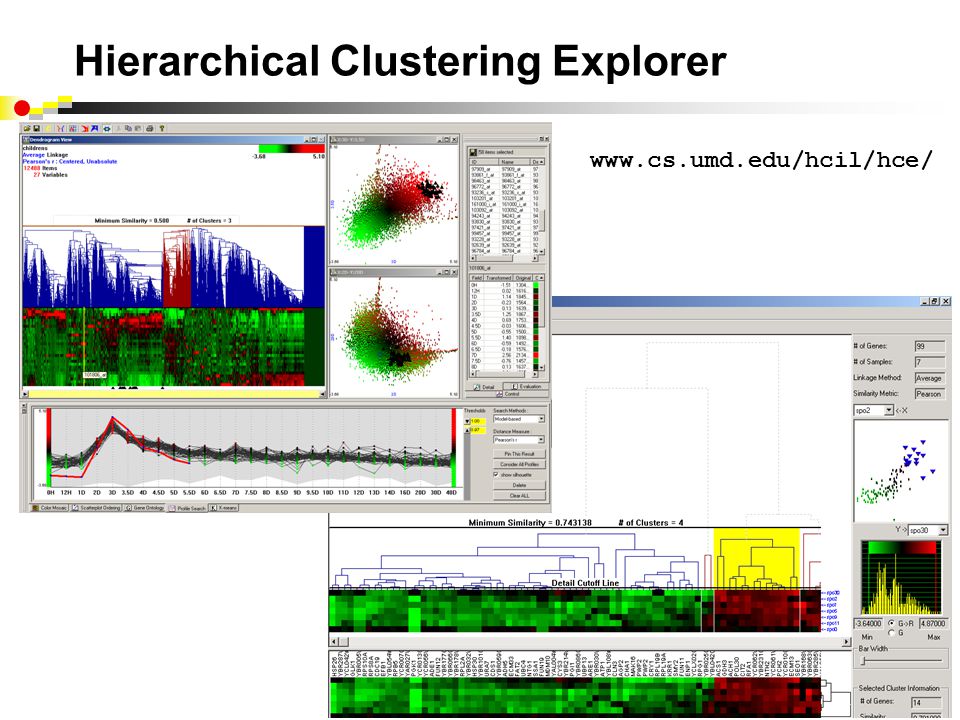Open the Detail tab in the side panel
This screenshot has height=720, width=960.
[x=484, y=387]
